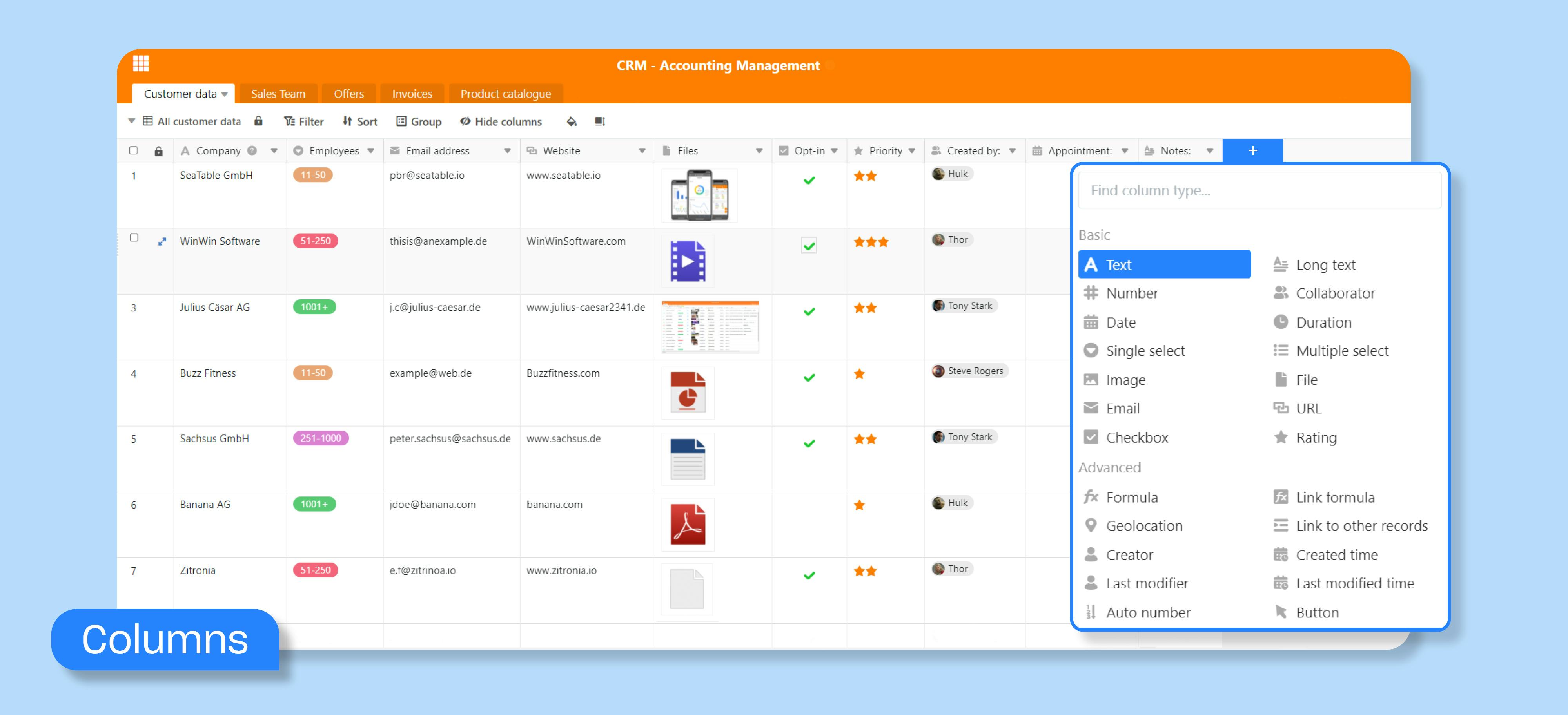Image resolution: width=1568 pixels, height=715 pixels.
Task: Choose Link to other records type
Action: click(1361, 526)
